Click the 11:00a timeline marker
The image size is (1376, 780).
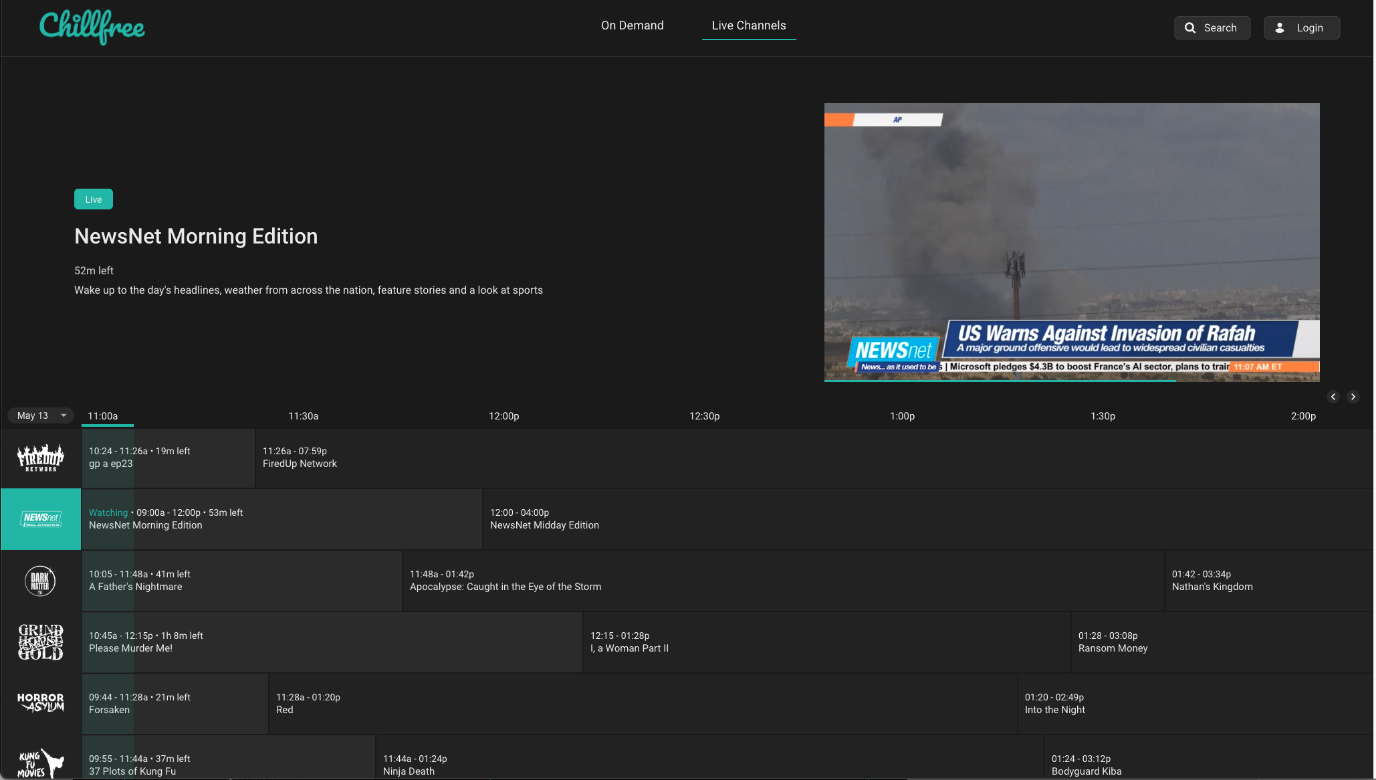[103, 416]
